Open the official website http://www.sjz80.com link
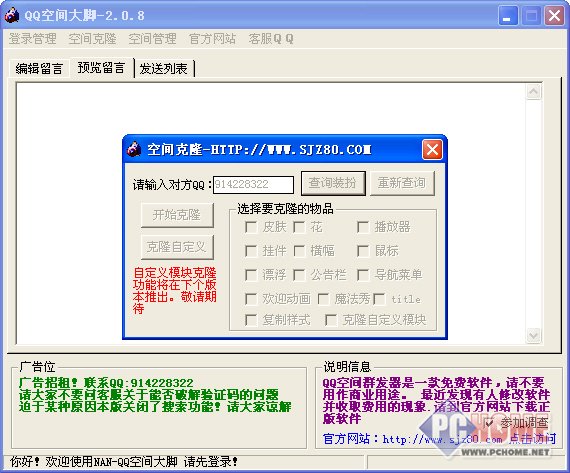This screenshot has width=570, height=473. pyautogui.click(x=442, y=439)
